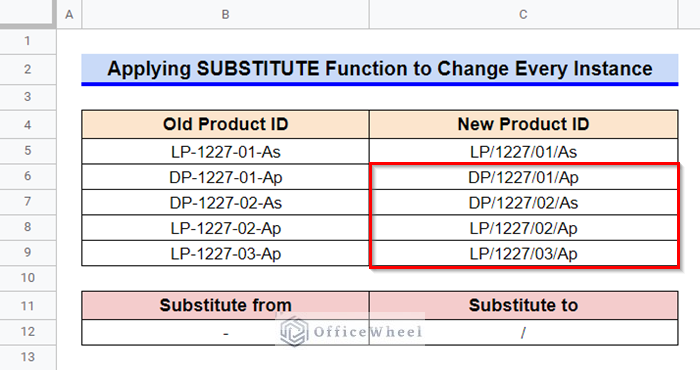Screen dimensions: 700x370
Task: Click the New Product ID header cell
Action: click(x=523, y=124)
